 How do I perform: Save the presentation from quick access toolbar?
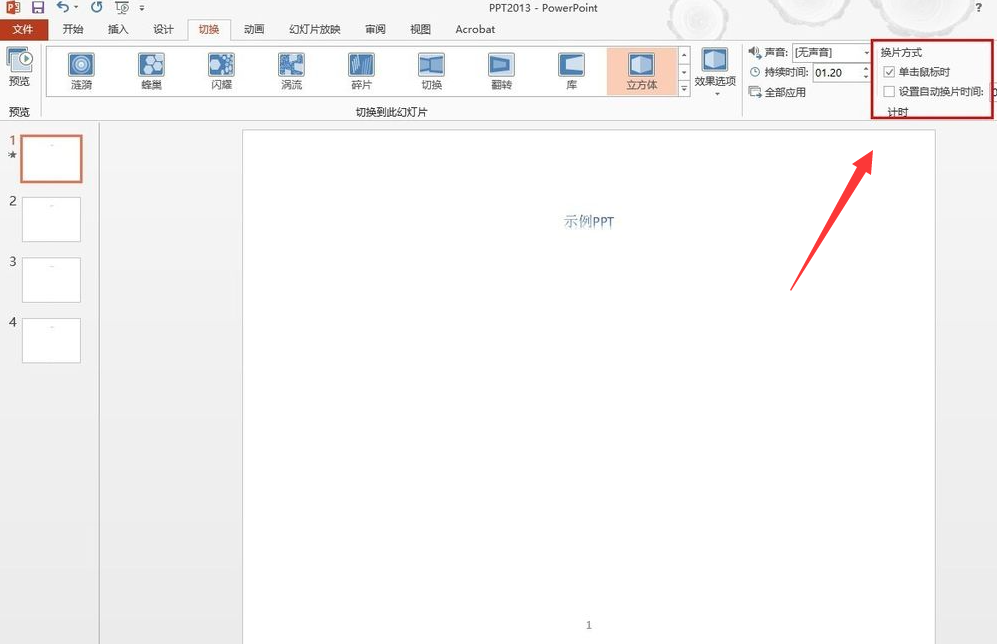tap(38, 8)
